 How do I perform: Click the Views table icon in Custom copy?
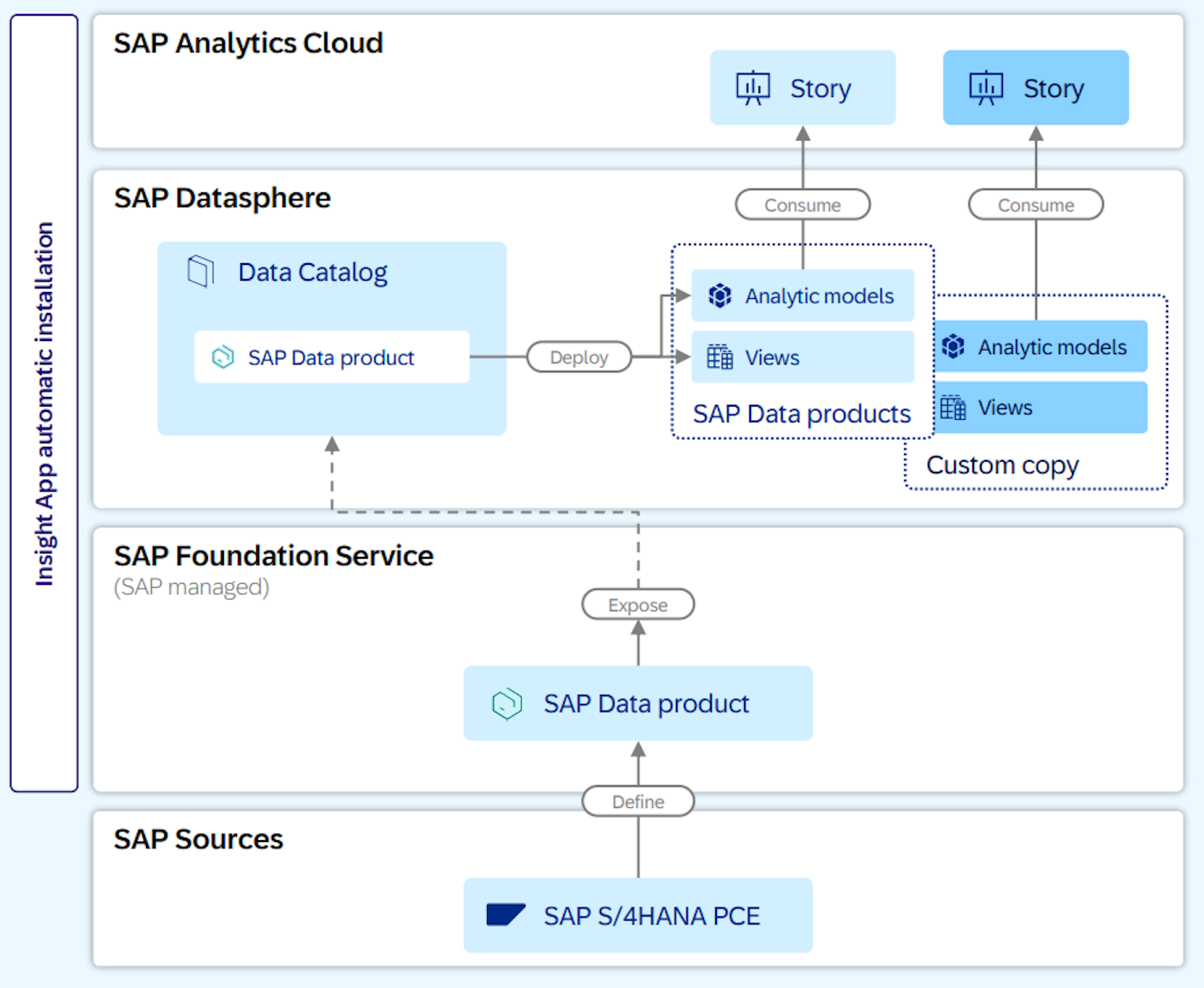[x=953, y=407]
